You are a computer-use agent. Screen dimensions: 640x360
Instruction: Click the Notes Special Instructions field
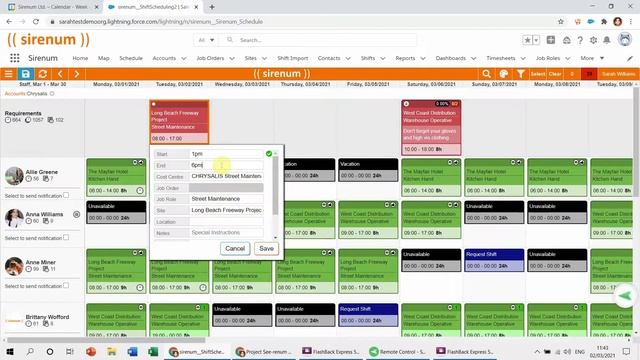[226, 233]
